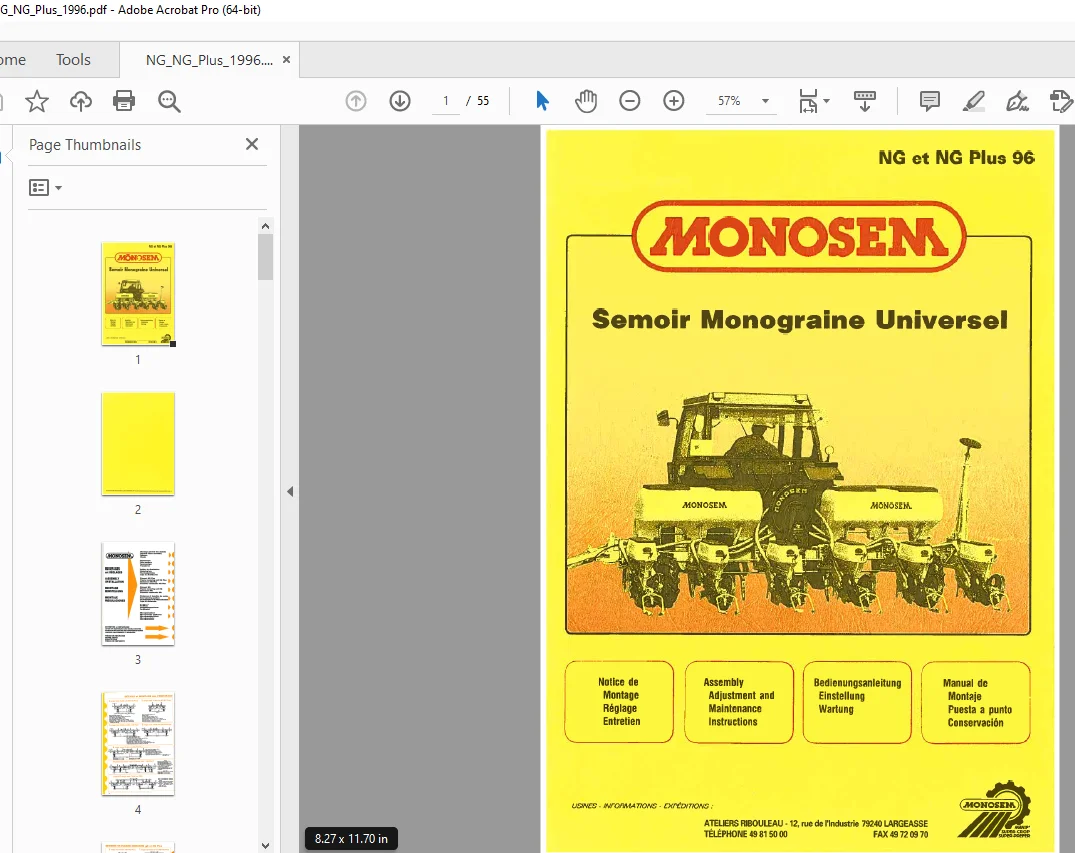1075x853 pixels.
Task: Select page 3 thumbnail
Action: [138, 594]
